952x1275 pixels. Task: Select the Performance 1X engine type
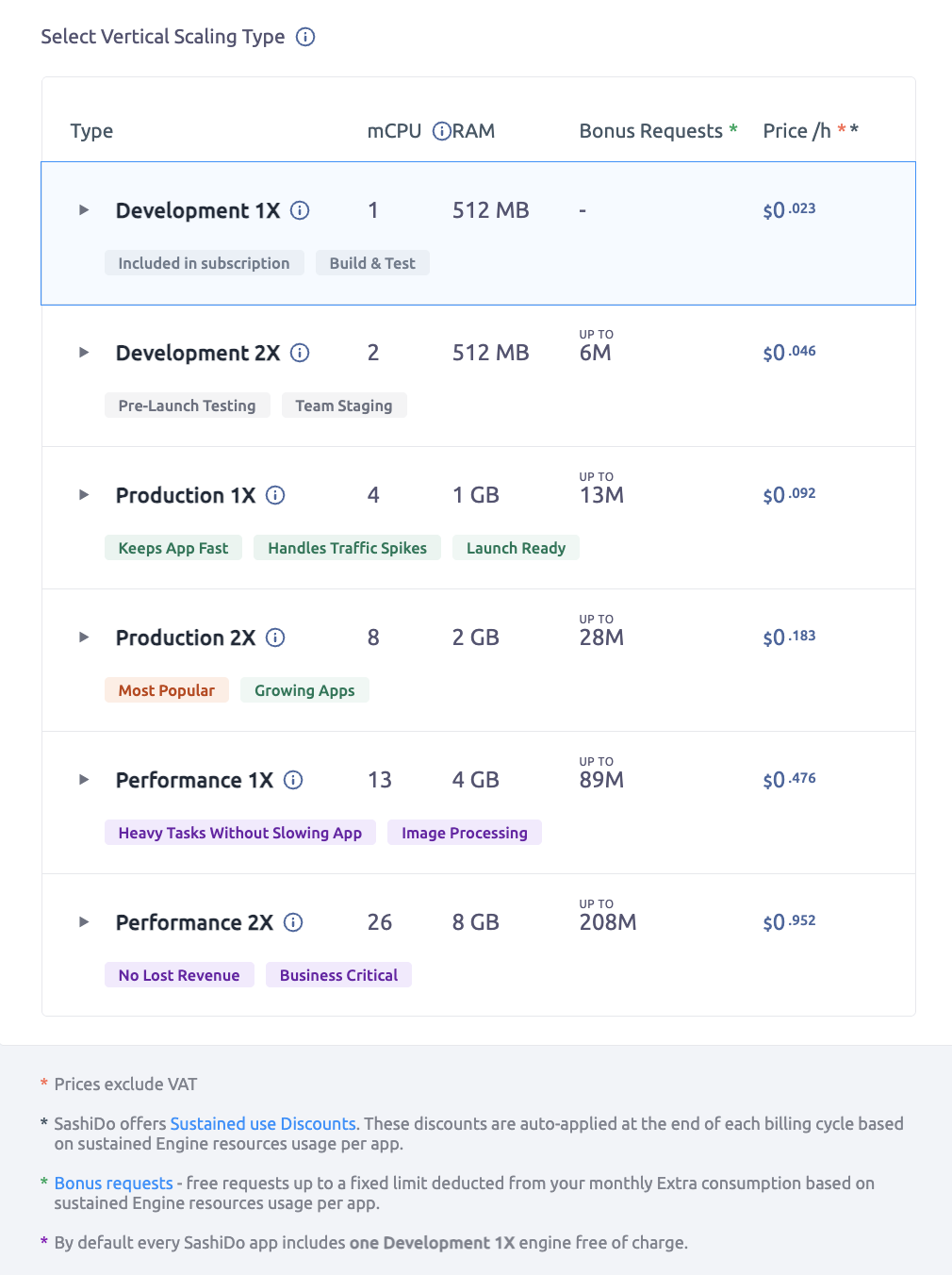click(x=478, y=803)
